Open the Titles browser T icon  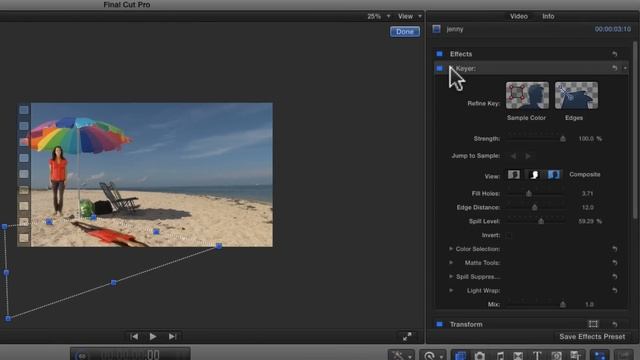click(537, 356)
